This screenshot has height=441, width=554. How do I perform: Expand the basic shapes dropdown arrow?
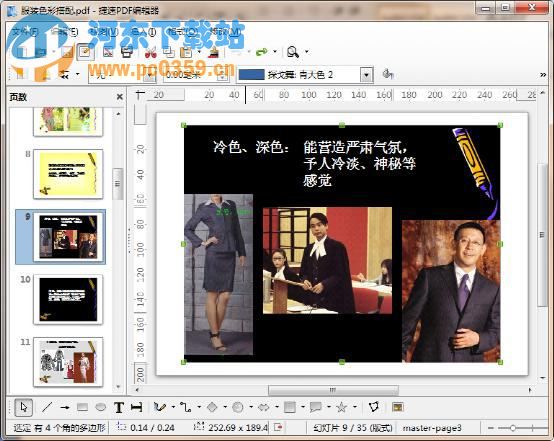(225, 407)
